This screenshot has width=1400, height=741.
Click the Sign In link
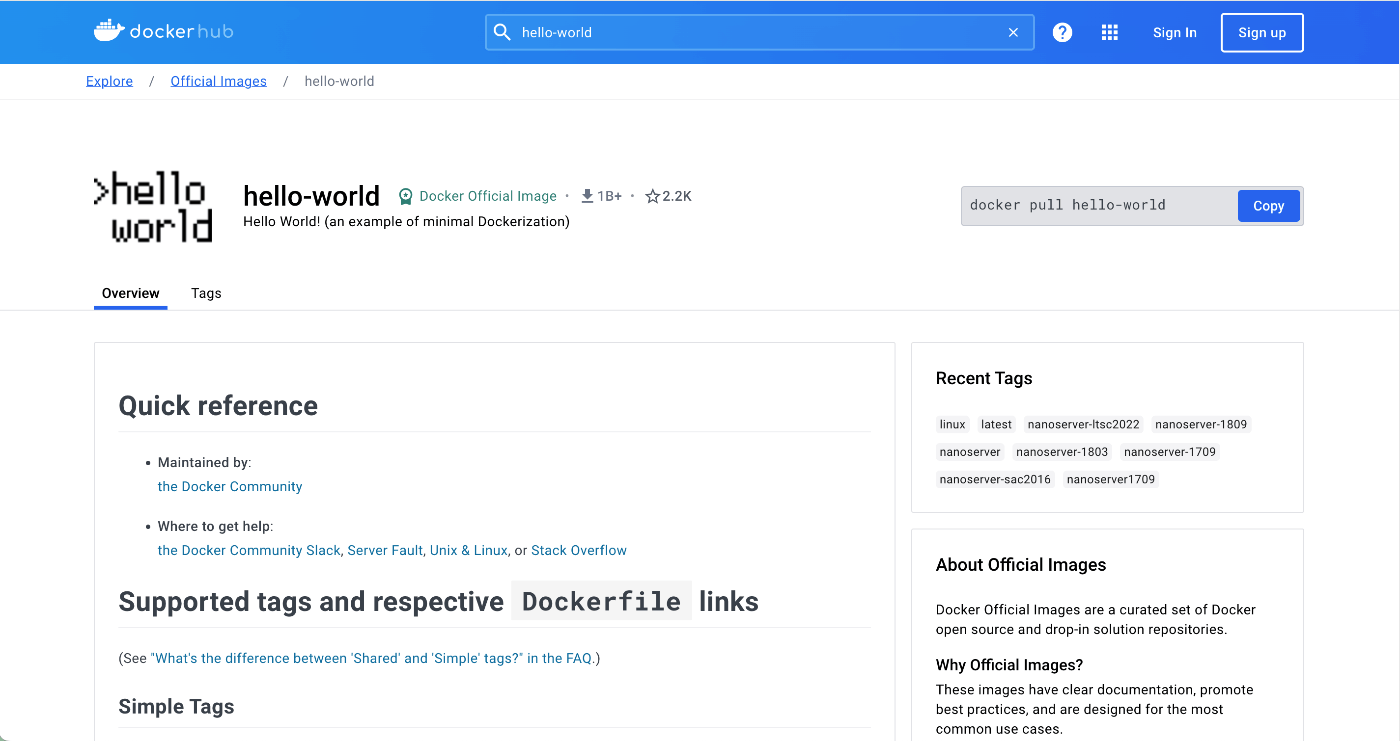(x=1174, y=32)
